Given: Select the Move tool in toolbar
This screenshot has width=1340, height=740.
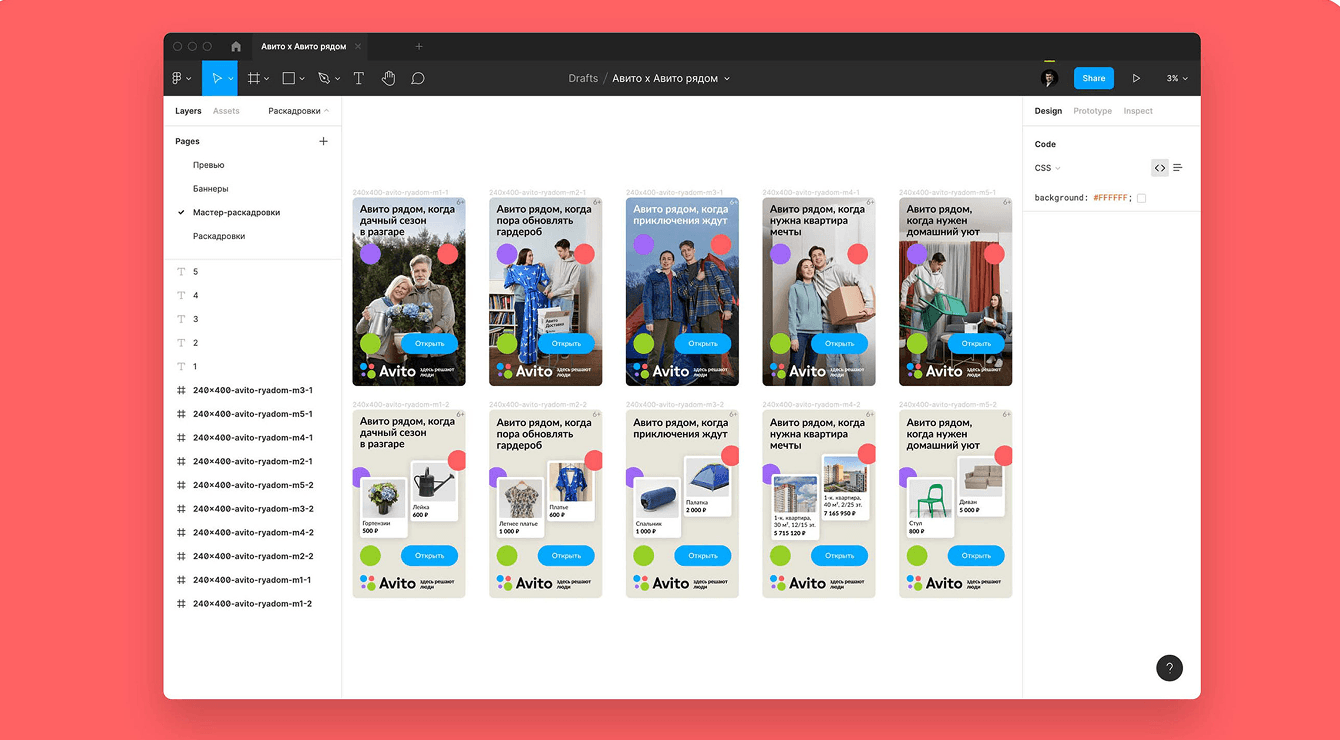Looking at the screenshot, I should 216,78.
